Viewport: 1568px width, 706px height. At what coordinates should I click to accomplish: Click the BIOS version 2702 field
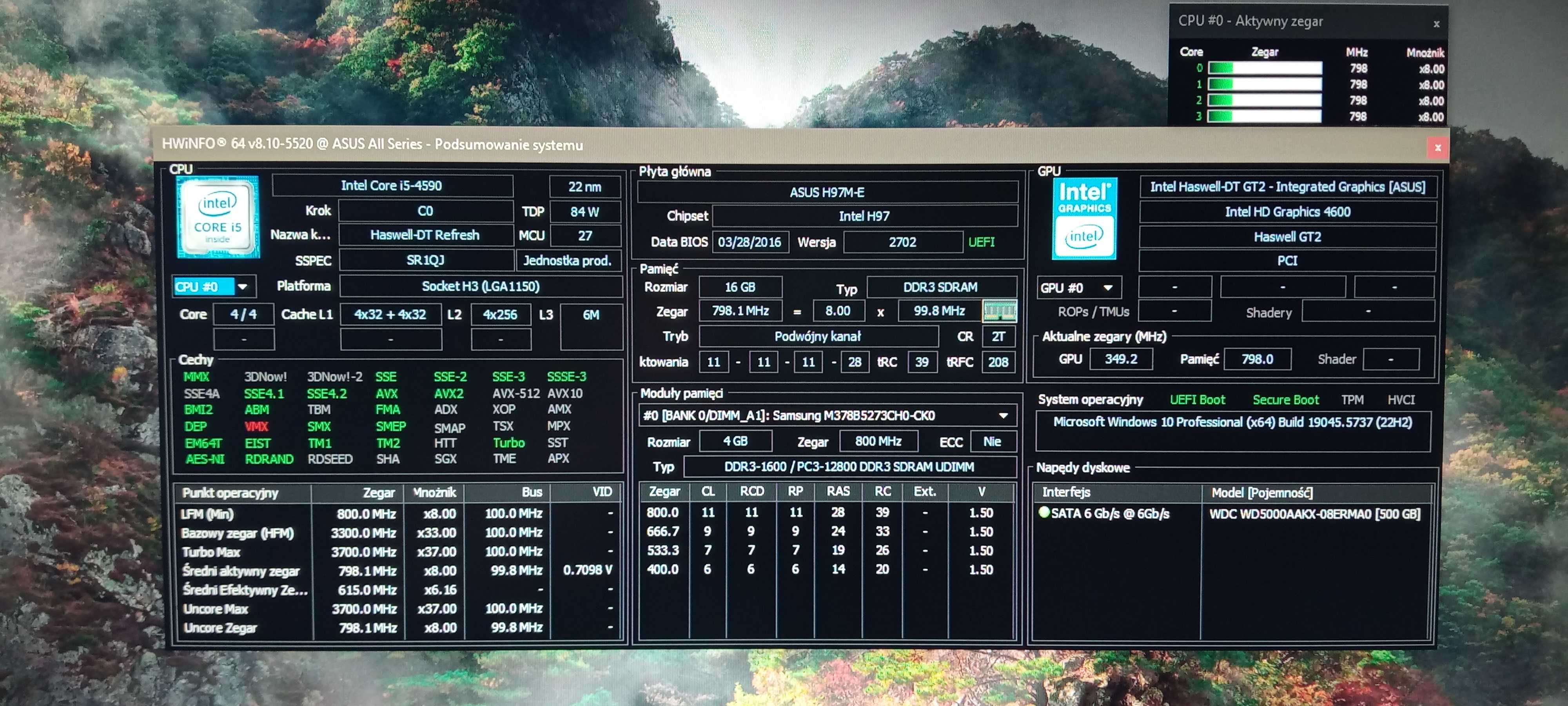[903, 242]
